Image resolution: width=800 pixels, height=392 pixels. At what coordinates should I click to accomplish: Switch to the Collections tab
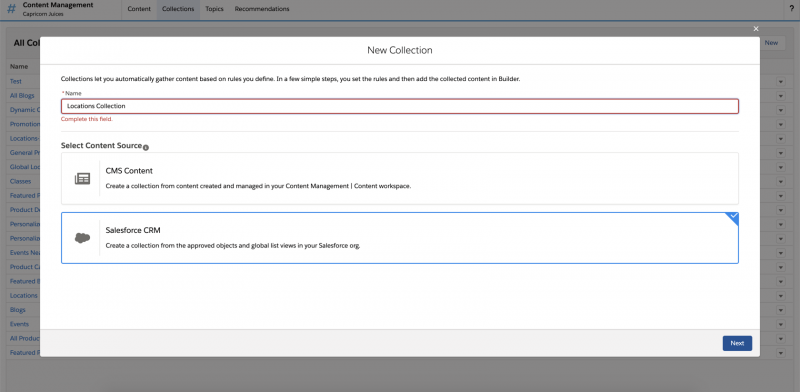pos(178,9)
